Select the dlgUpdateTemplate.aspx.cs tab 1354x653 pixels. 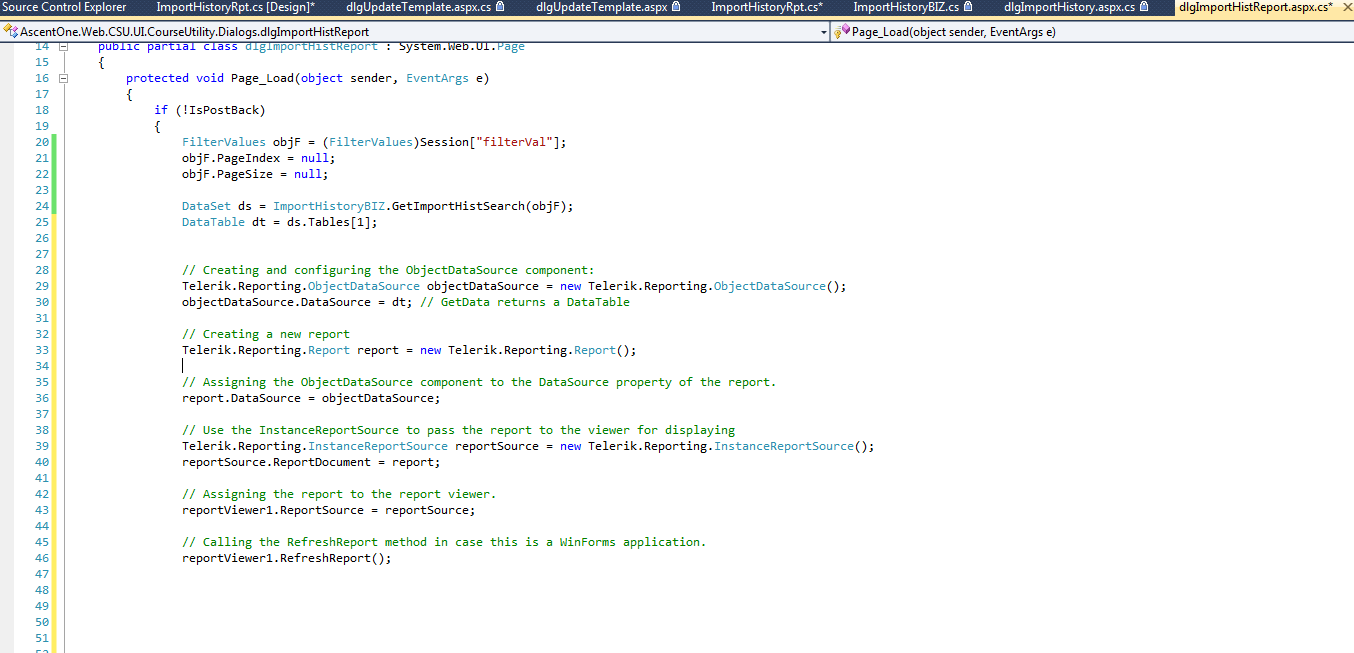click(418, 7)
